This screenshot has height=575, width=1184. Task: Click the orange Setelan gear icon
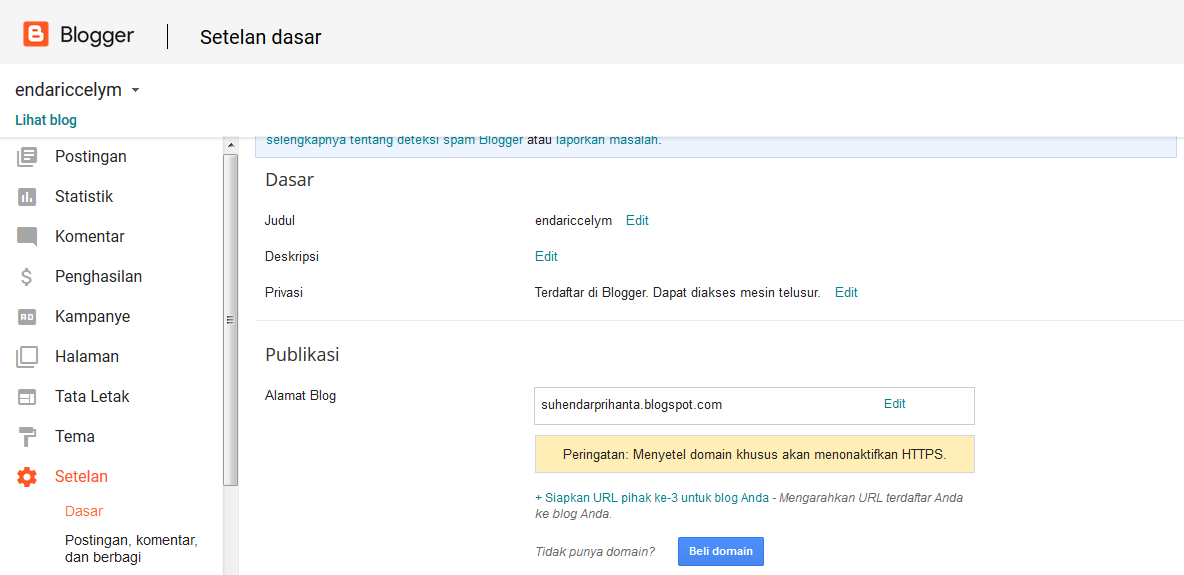[27, 477]
